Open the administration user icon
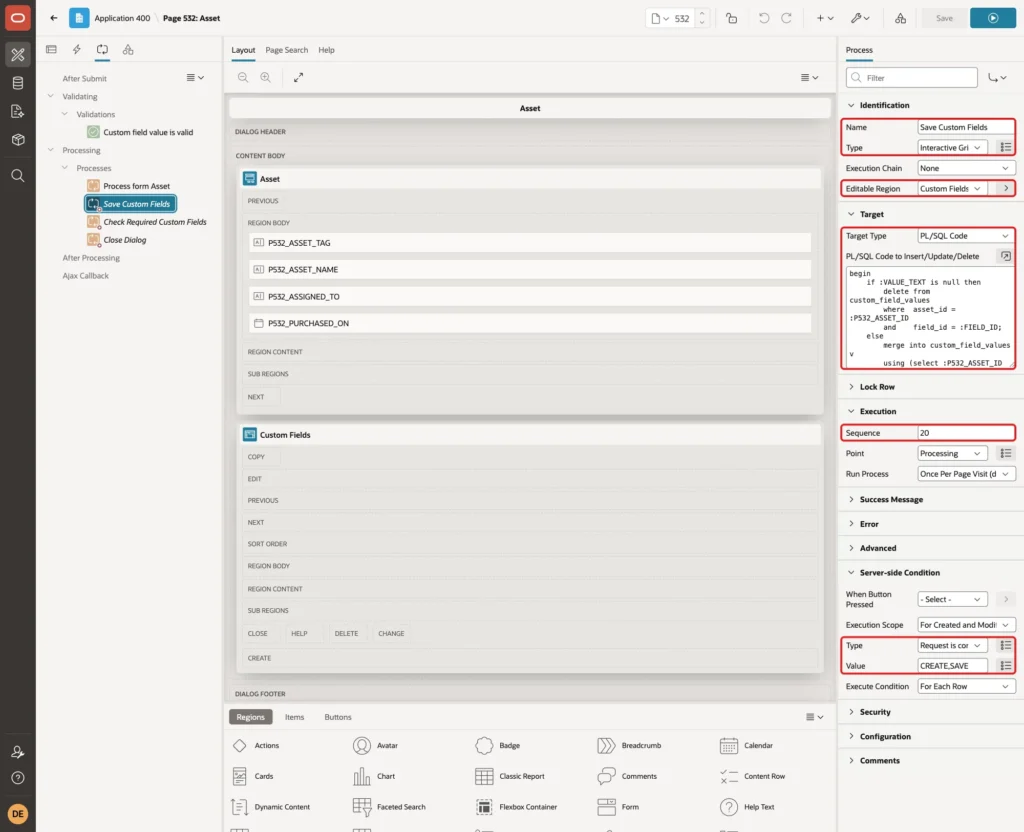The image size is (1024, 832). (18, 752)
